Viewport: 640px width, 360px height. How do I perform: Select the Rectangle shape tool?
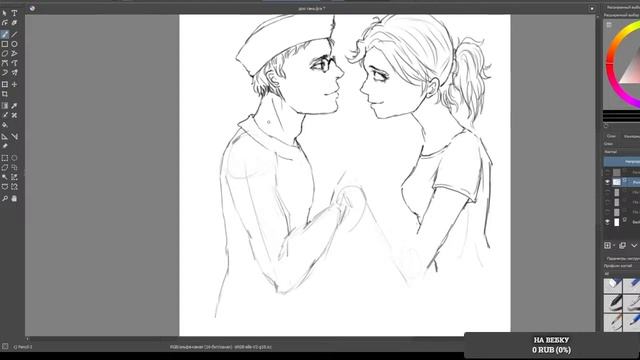coord(4,44)
